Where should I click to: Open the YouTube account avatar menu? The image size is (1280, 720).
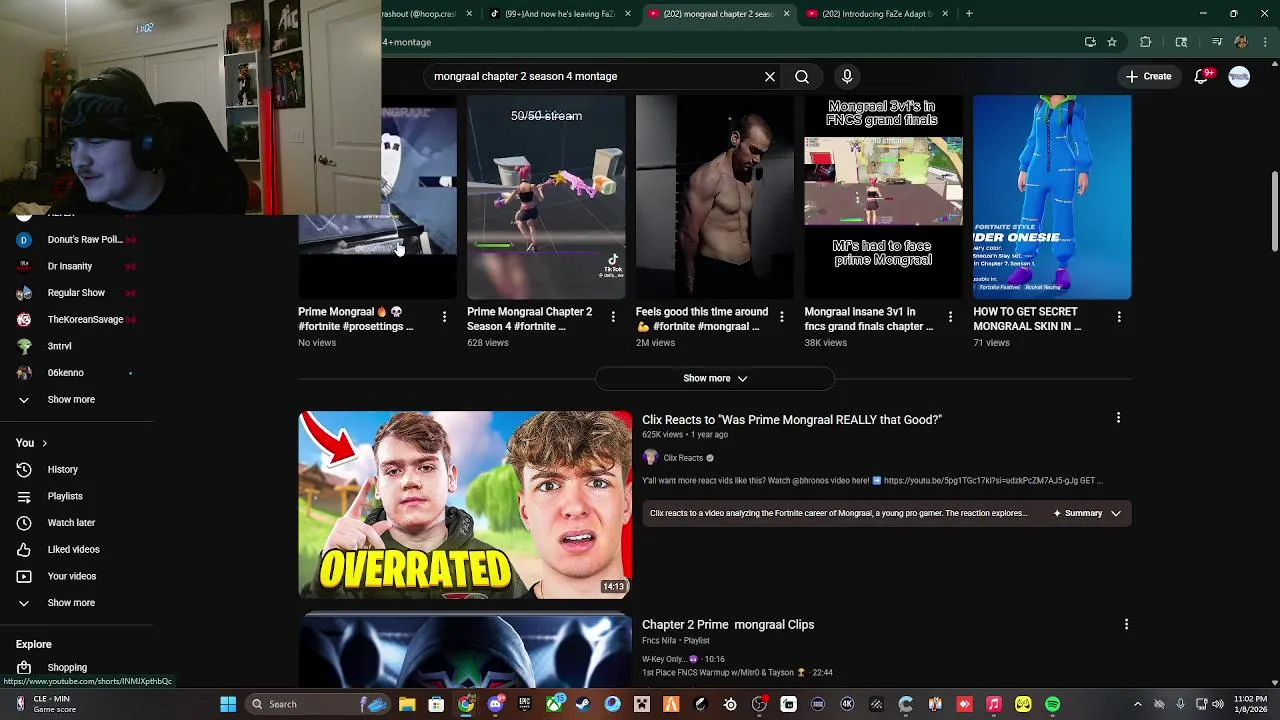[x=1239, y=76]
